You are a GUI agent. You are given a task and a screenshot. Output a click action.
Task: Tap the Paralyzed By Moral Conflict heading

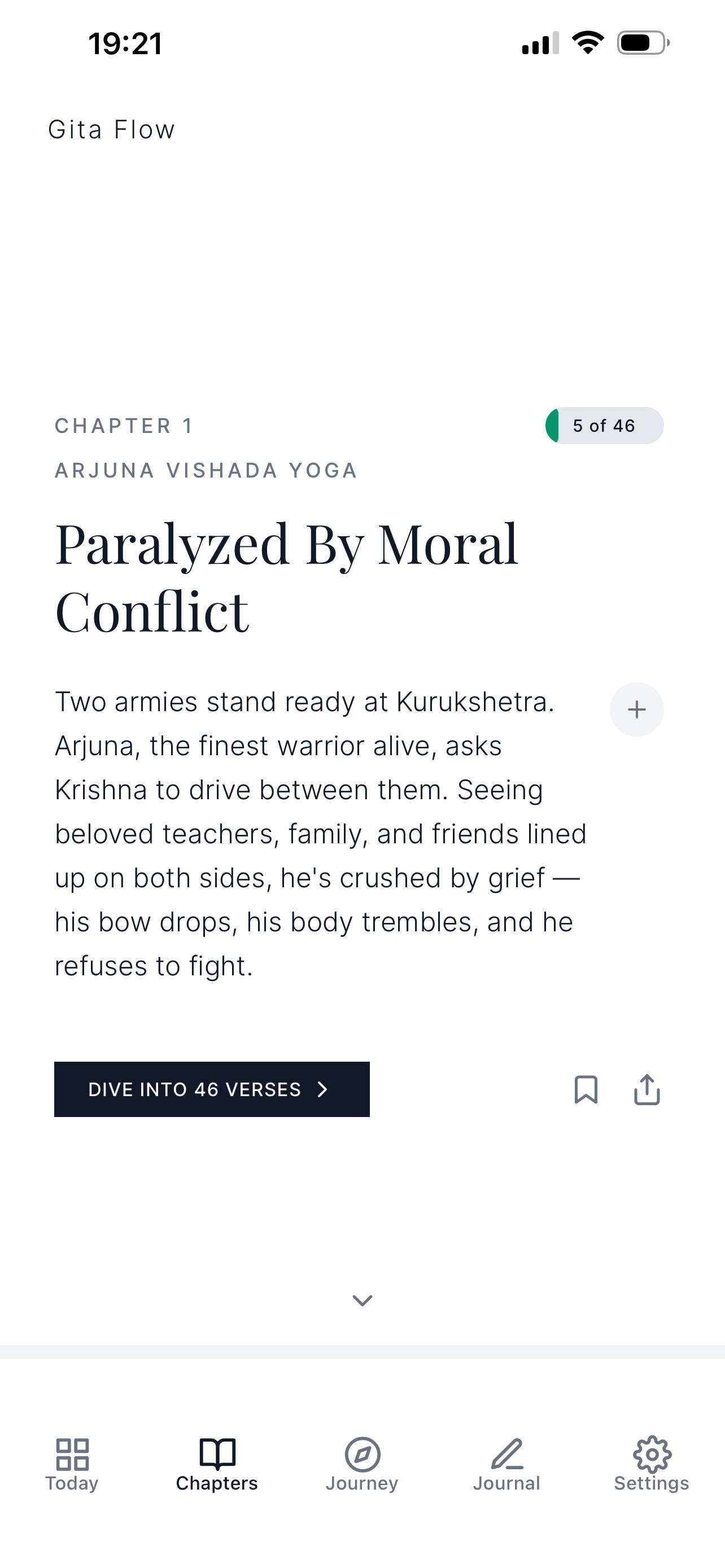(x=286, y=577)
